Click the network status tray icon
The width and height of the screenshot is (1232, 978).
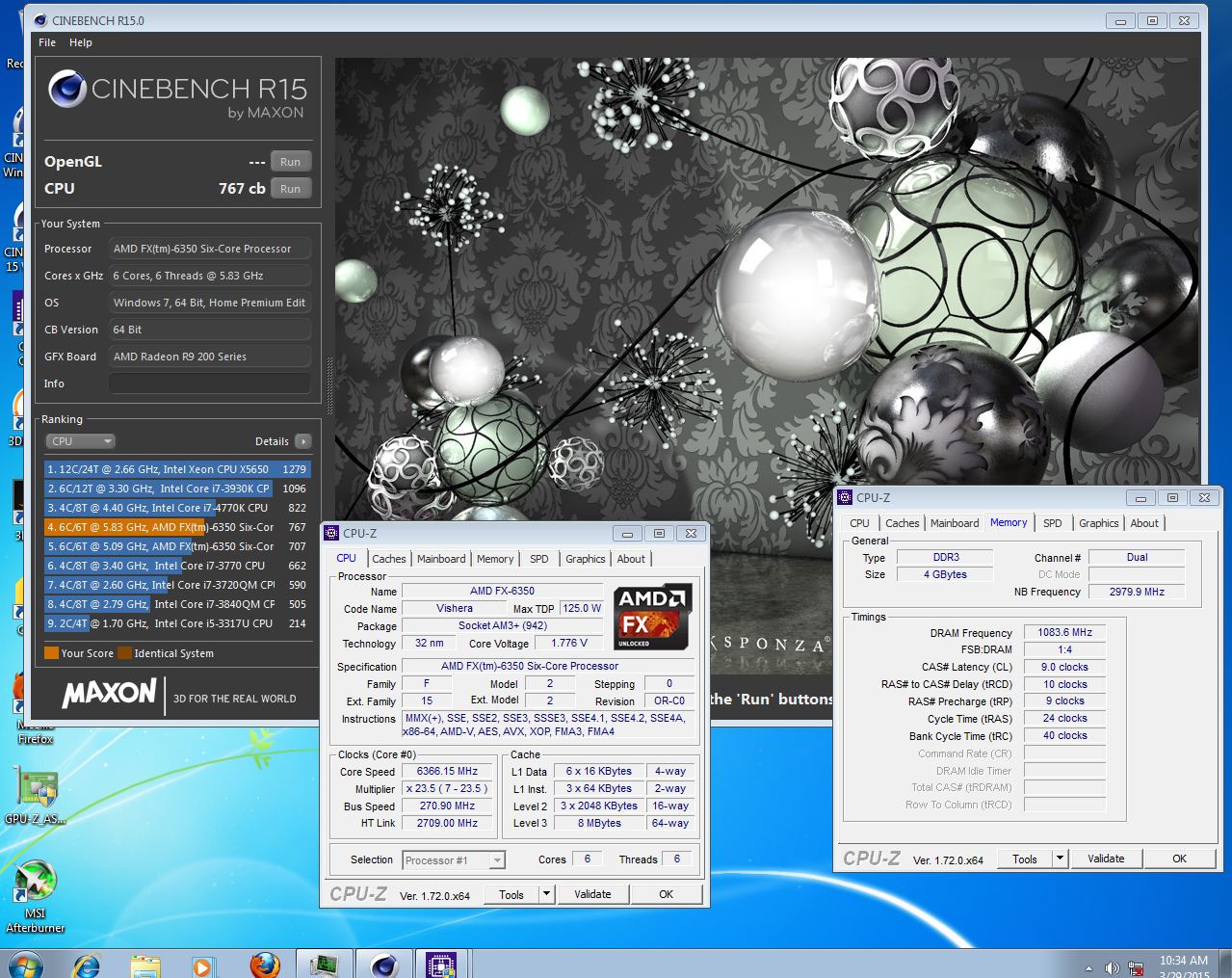[x=1136, y=967]
